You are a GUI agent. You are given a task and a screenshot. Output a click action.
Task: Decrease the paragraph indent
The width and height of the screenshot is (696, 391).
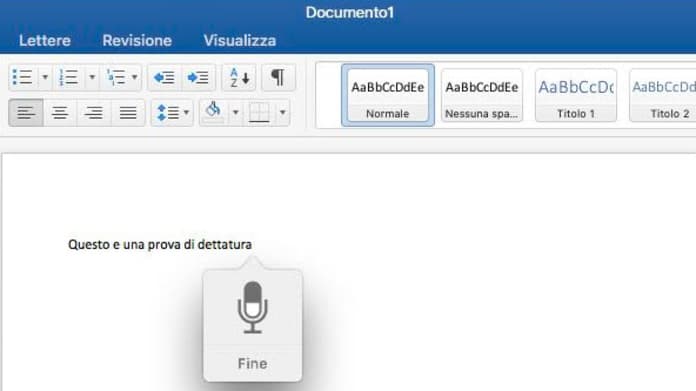[164, 78]
